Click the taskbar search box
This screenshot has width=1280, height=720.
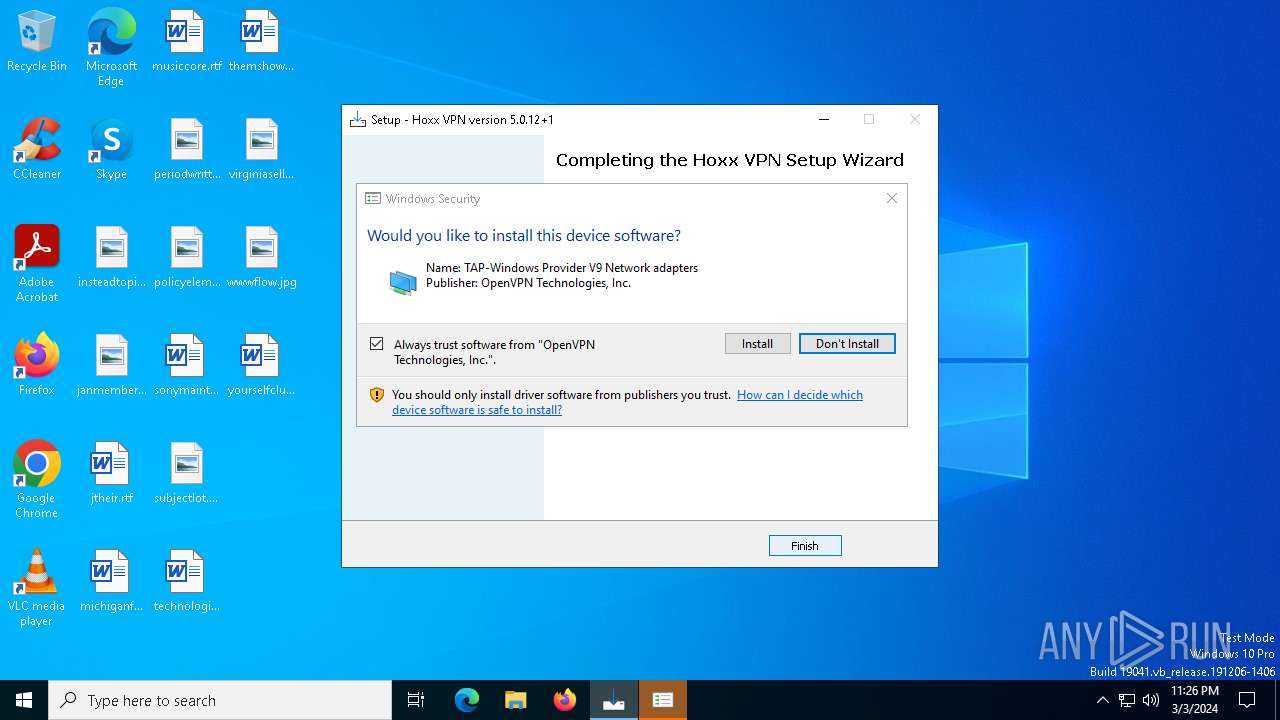pos(220,700)
